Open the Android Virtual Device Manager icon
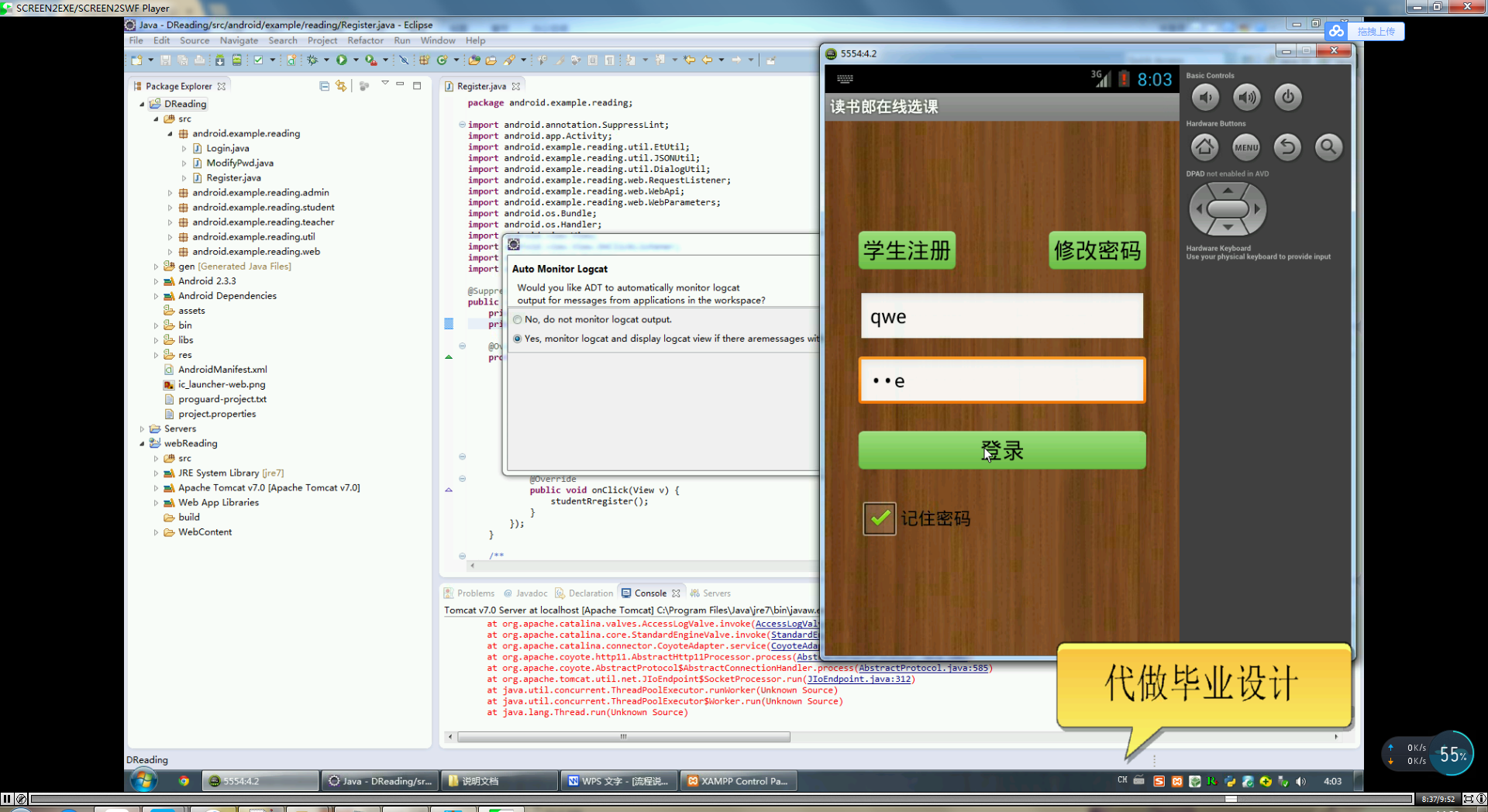 click(x=237, y=60)
